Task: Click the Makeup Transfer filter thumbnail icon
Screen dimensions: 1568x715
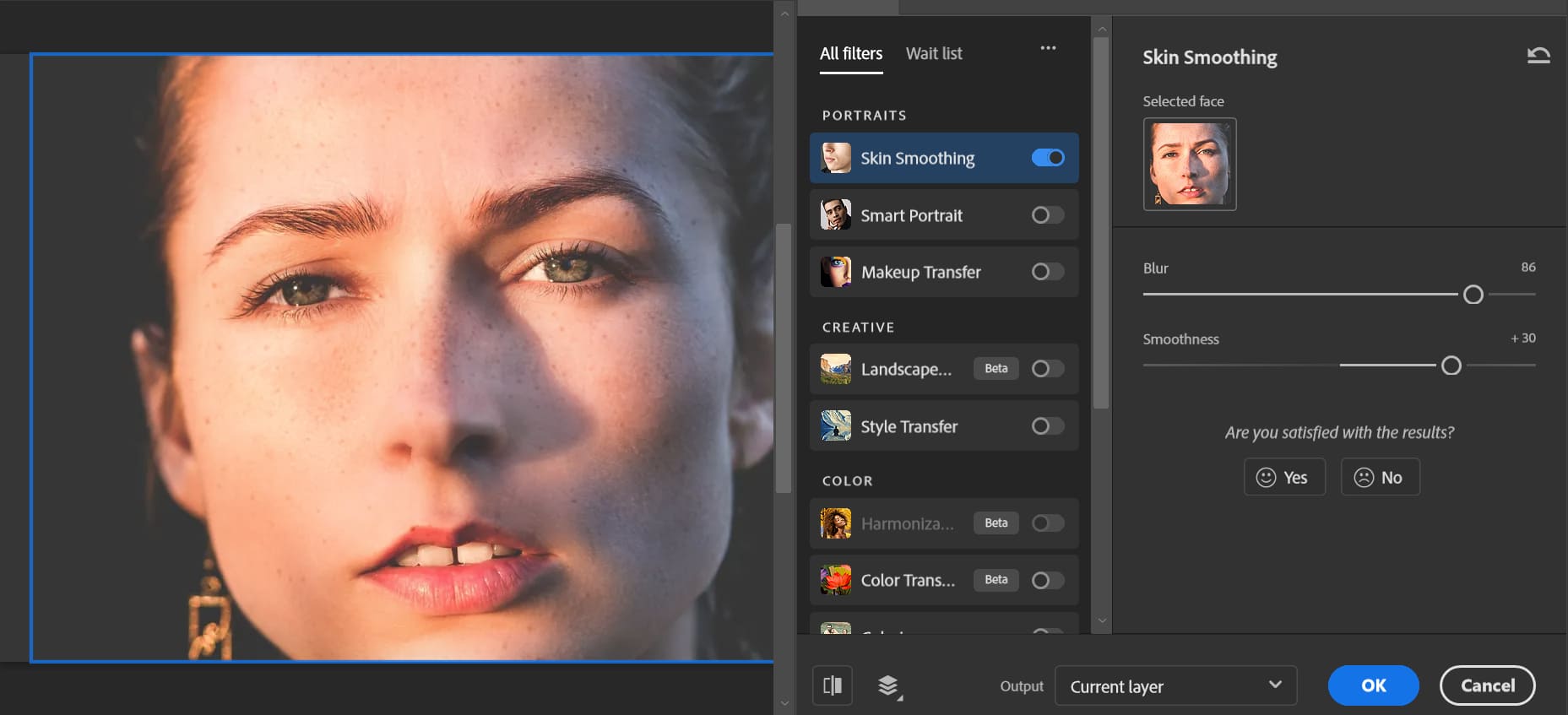Action: click(836, 272)
